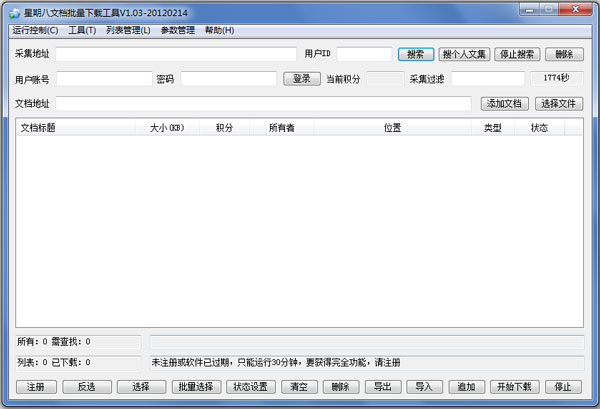Click the 搜个人文集 button

(464, 54)
